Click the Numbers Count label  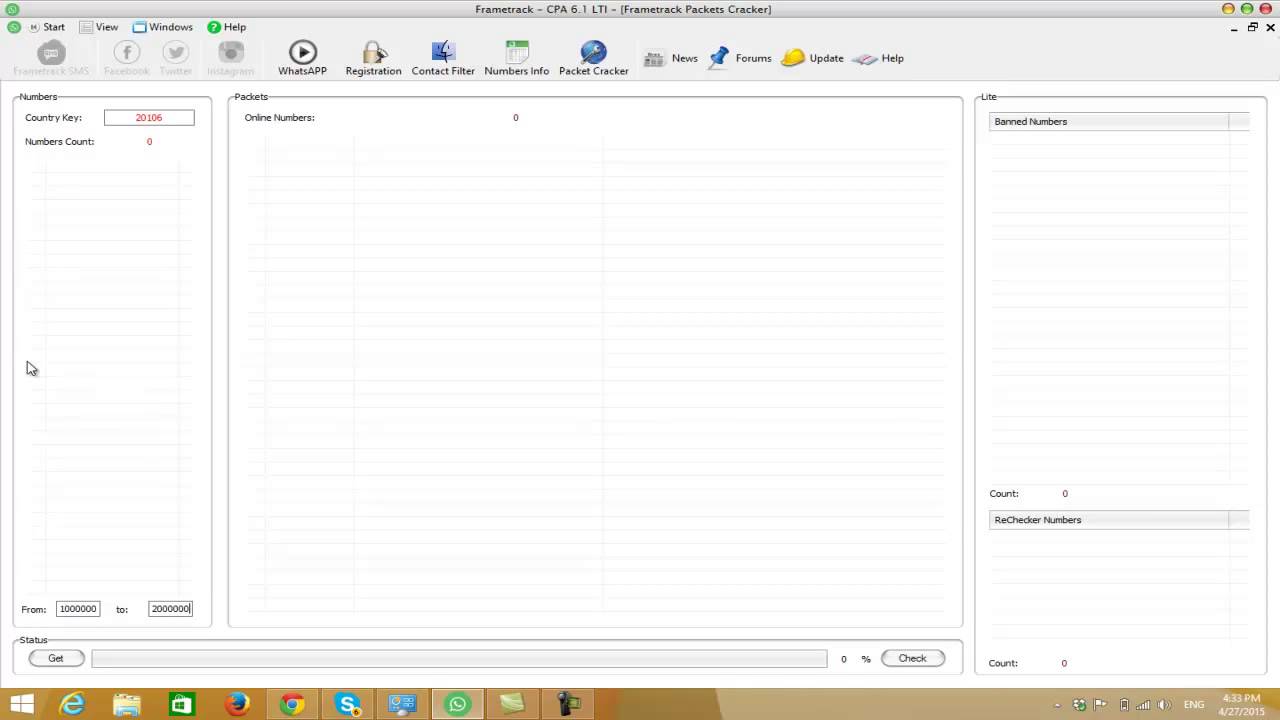[59, 141]
